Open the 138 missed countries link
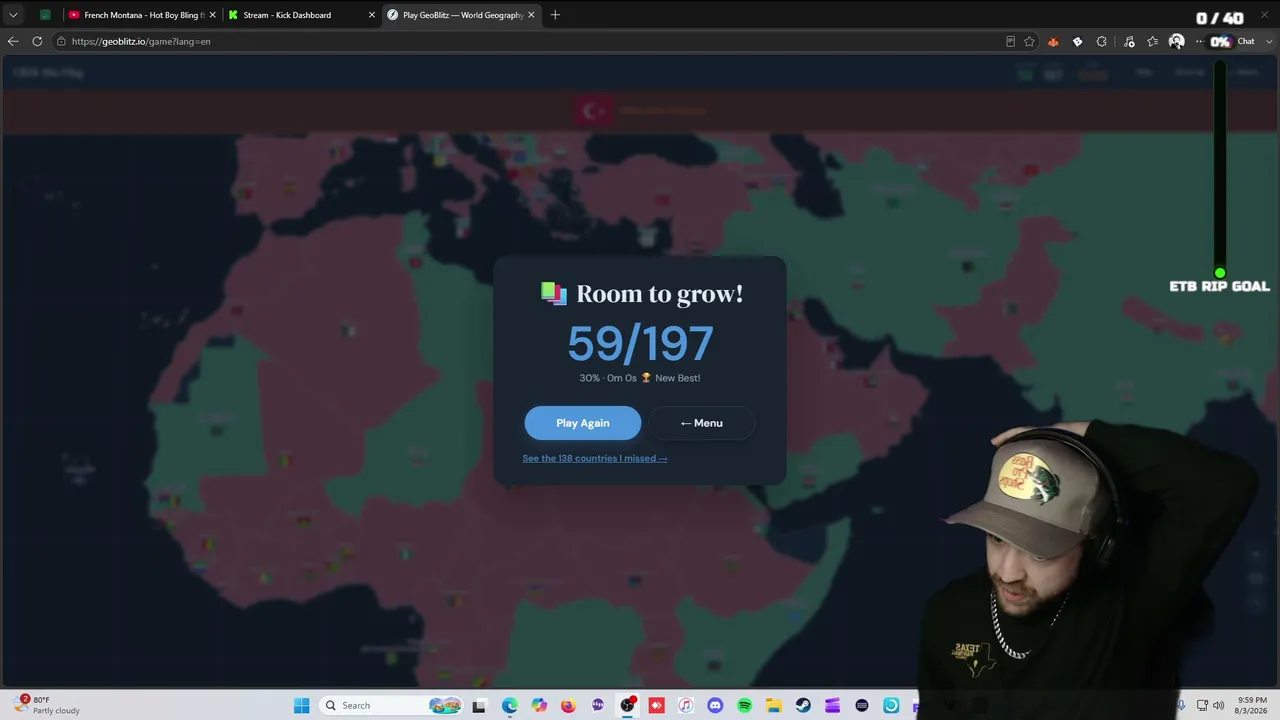The height and width of the screenshot is (720, 1280). 594,458
